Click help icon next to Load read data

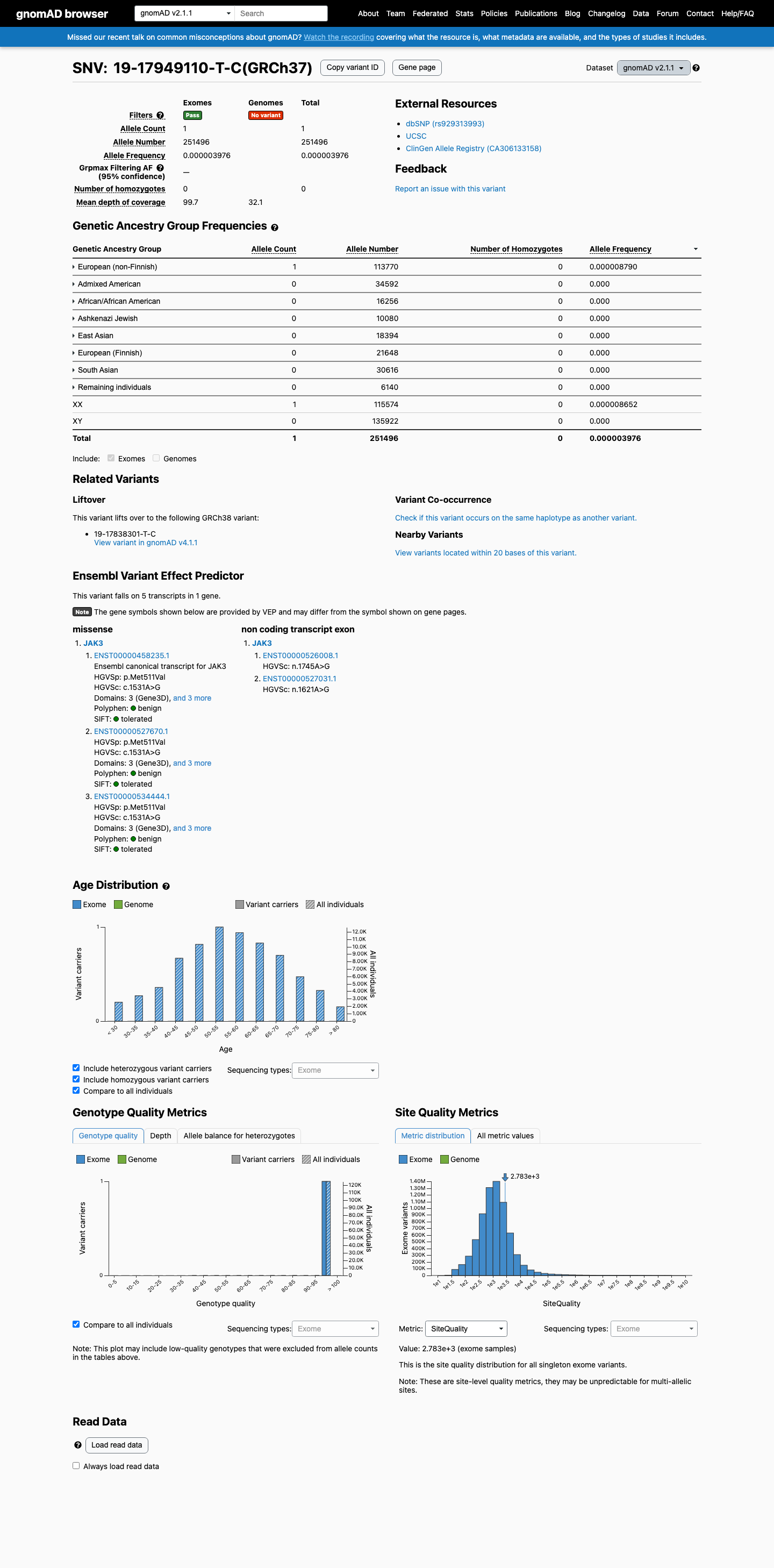tap(78, 1444)
